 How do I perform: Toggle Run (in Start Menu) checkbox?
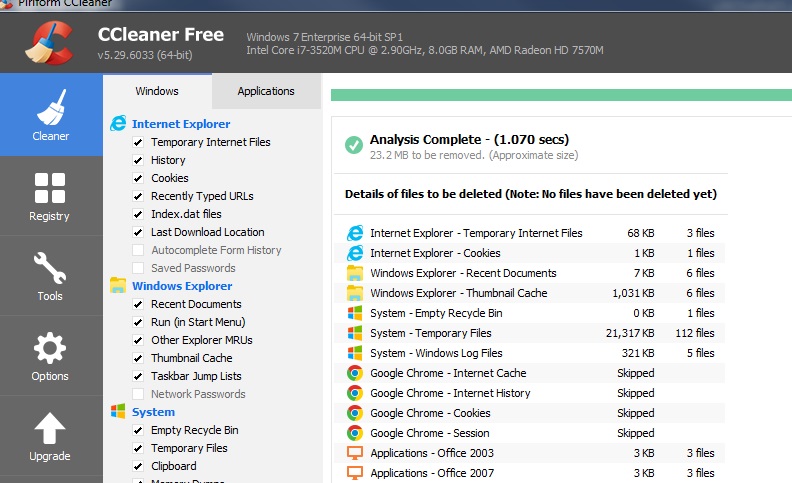(x=138, y=322)
